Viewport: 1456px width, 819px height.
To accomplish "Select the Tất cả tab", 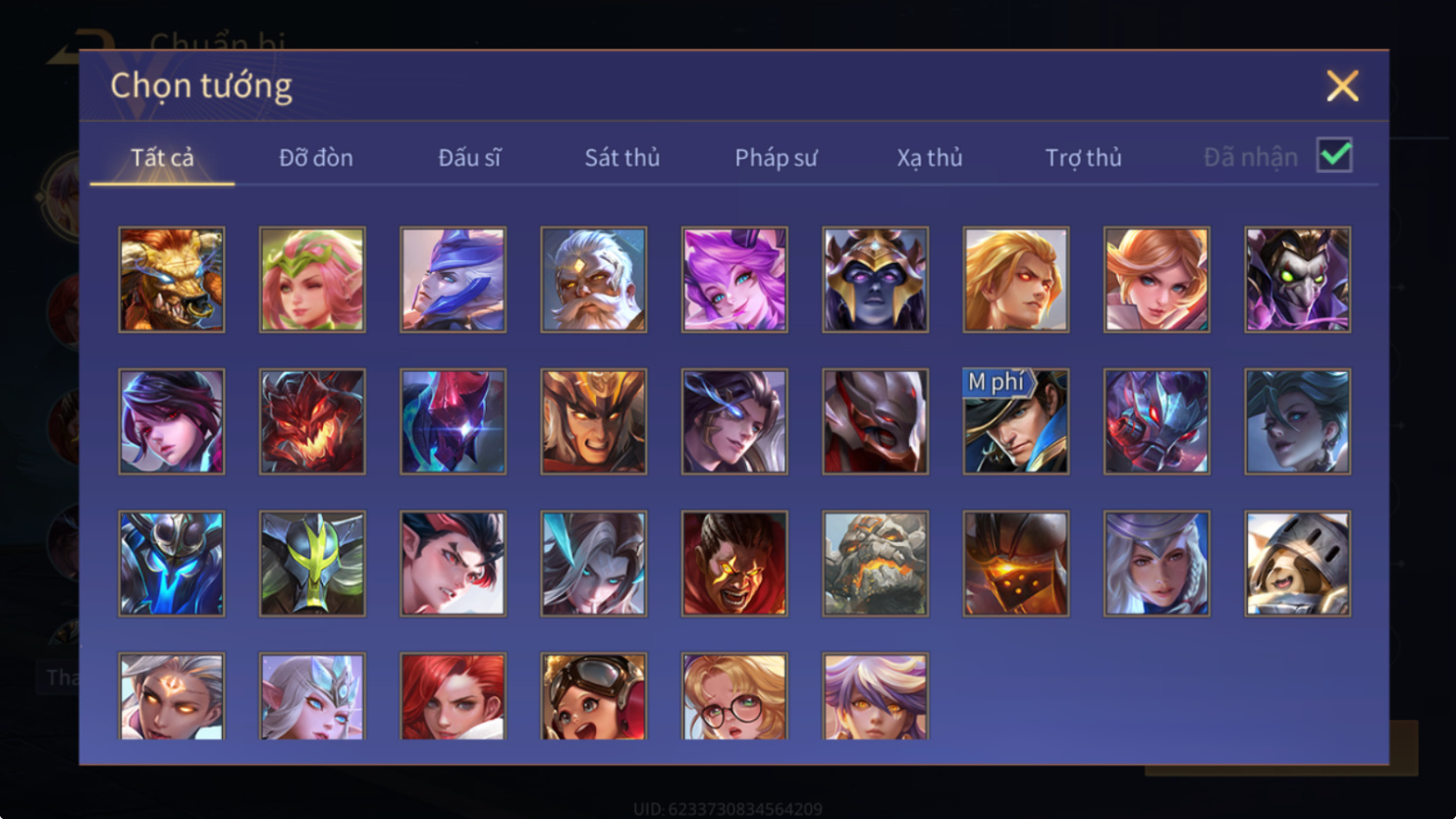I will point(162,157).
